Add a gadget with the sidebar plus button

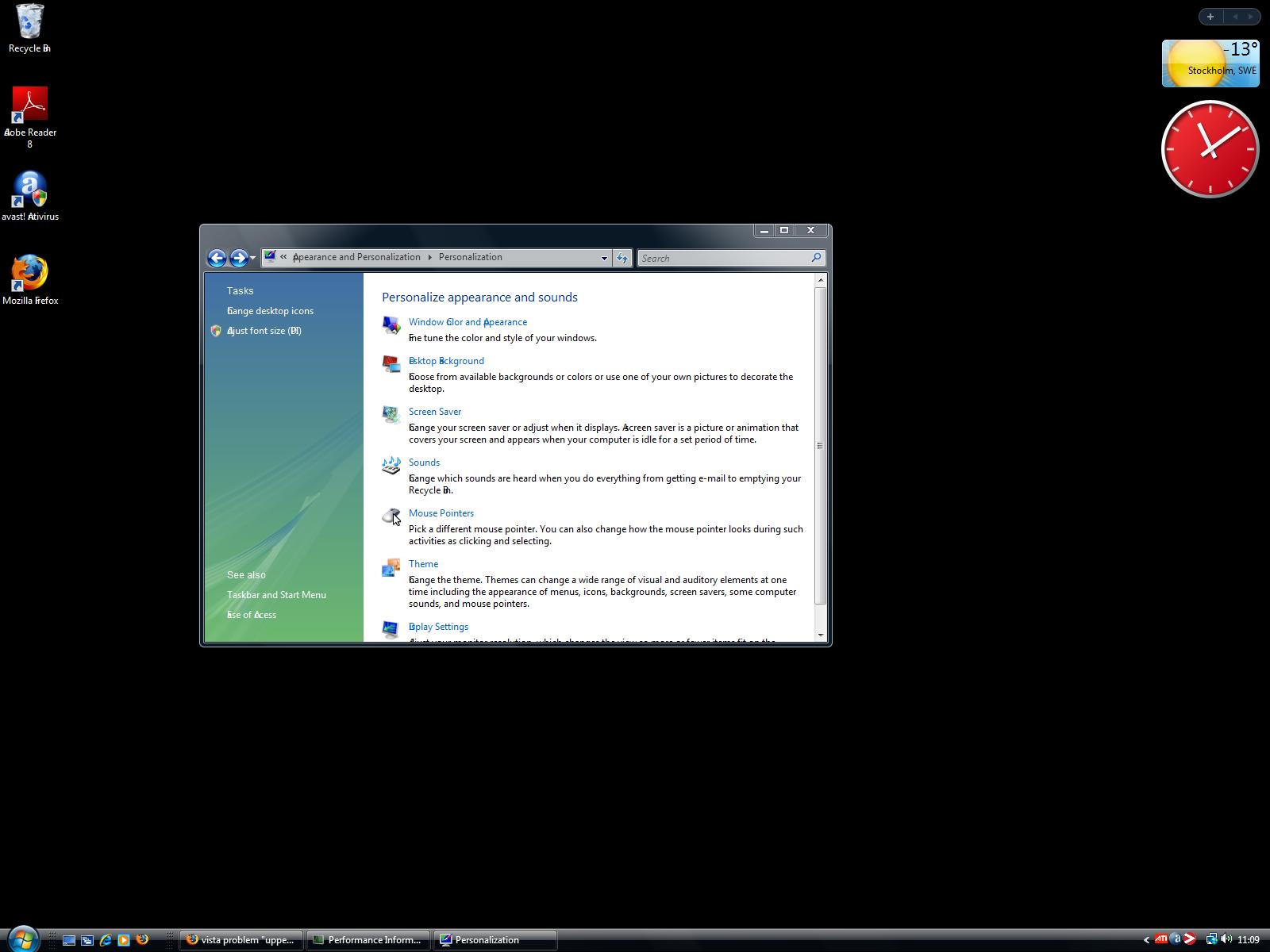pyautogui.click(x=1210, y=16)
